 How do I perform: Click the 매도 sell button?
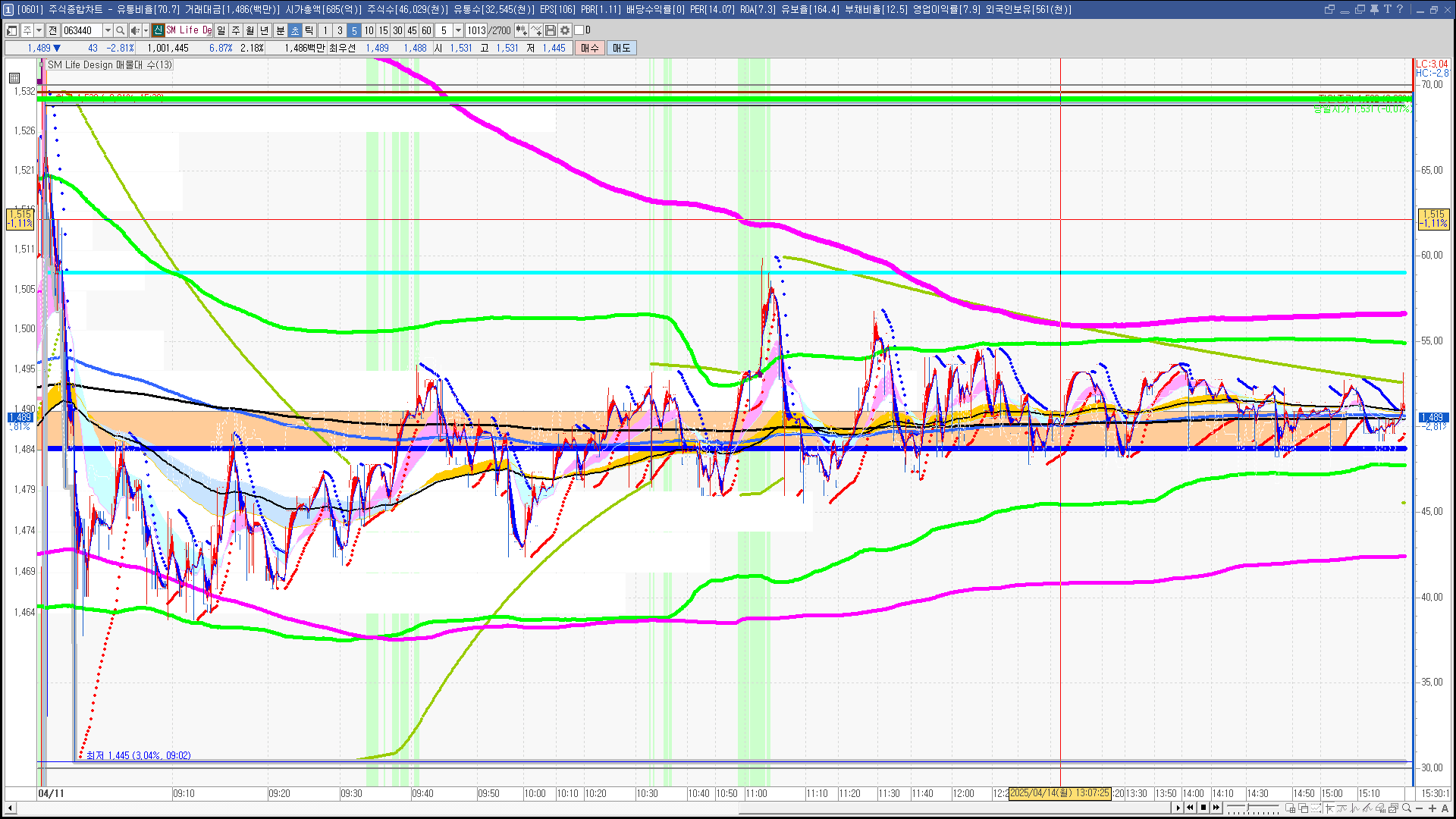(x=621, y=48)
